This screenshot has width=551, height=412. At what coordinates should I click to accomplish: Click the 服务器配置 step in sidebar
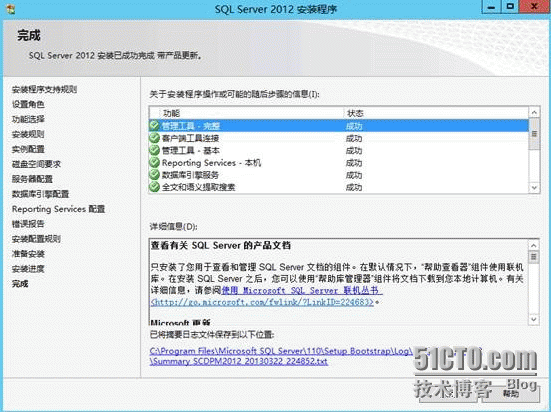click(32, 179)
